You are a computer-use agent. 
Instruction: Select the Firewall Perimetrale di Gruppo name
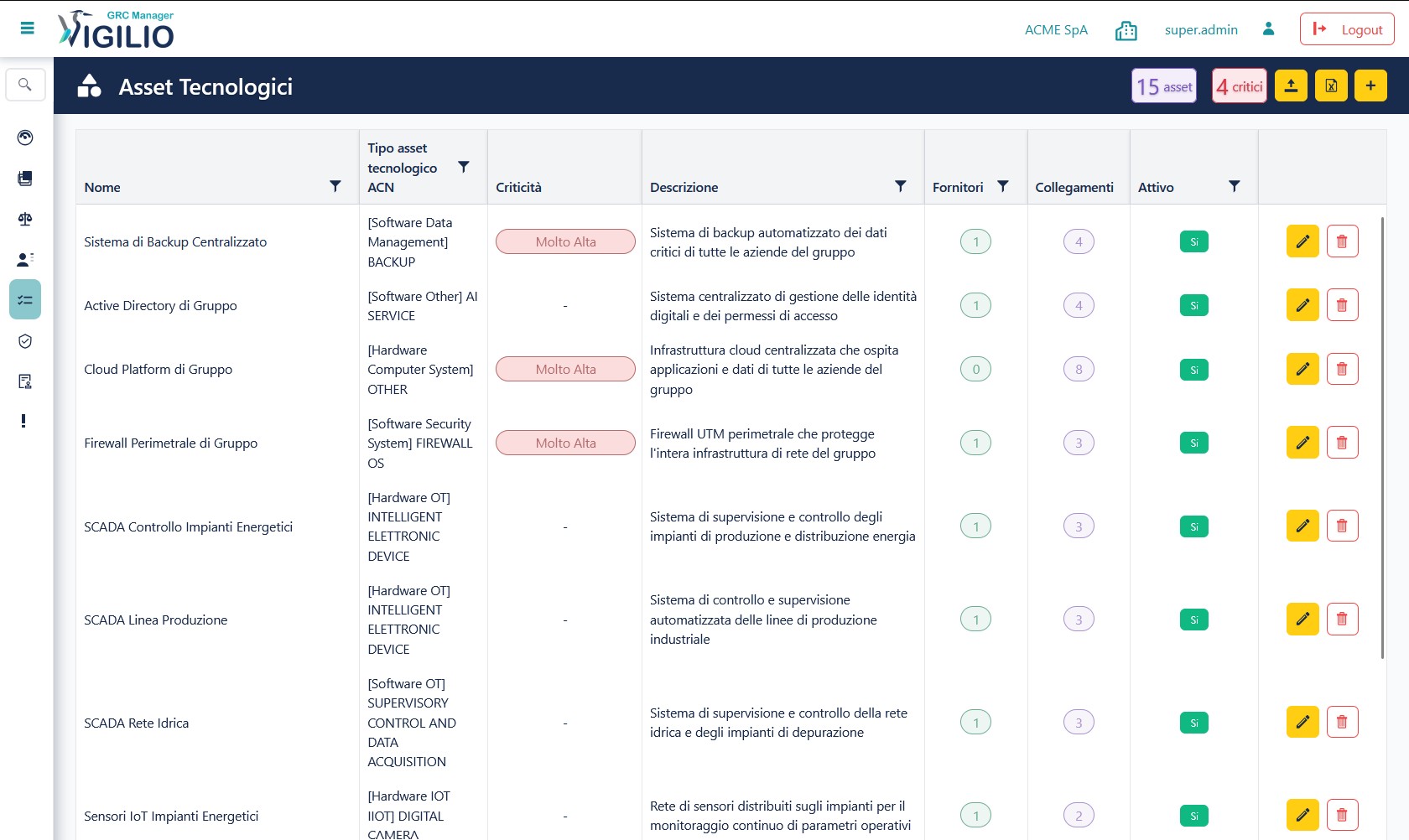[x=171, y=443]
